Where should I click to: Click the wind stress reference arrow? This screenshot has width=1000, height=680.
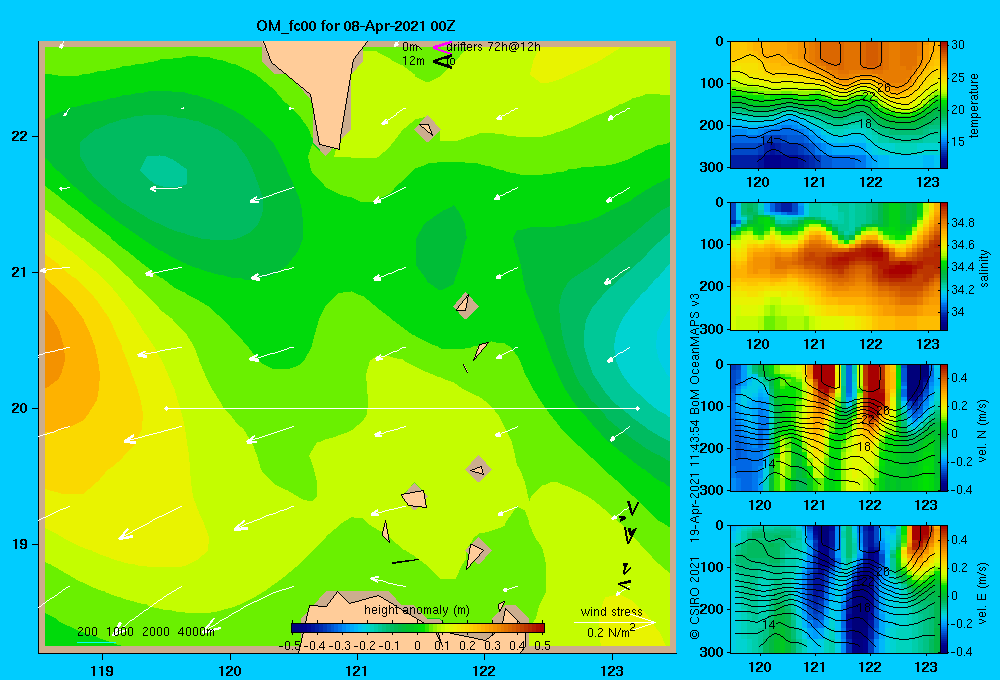point(614,622)
